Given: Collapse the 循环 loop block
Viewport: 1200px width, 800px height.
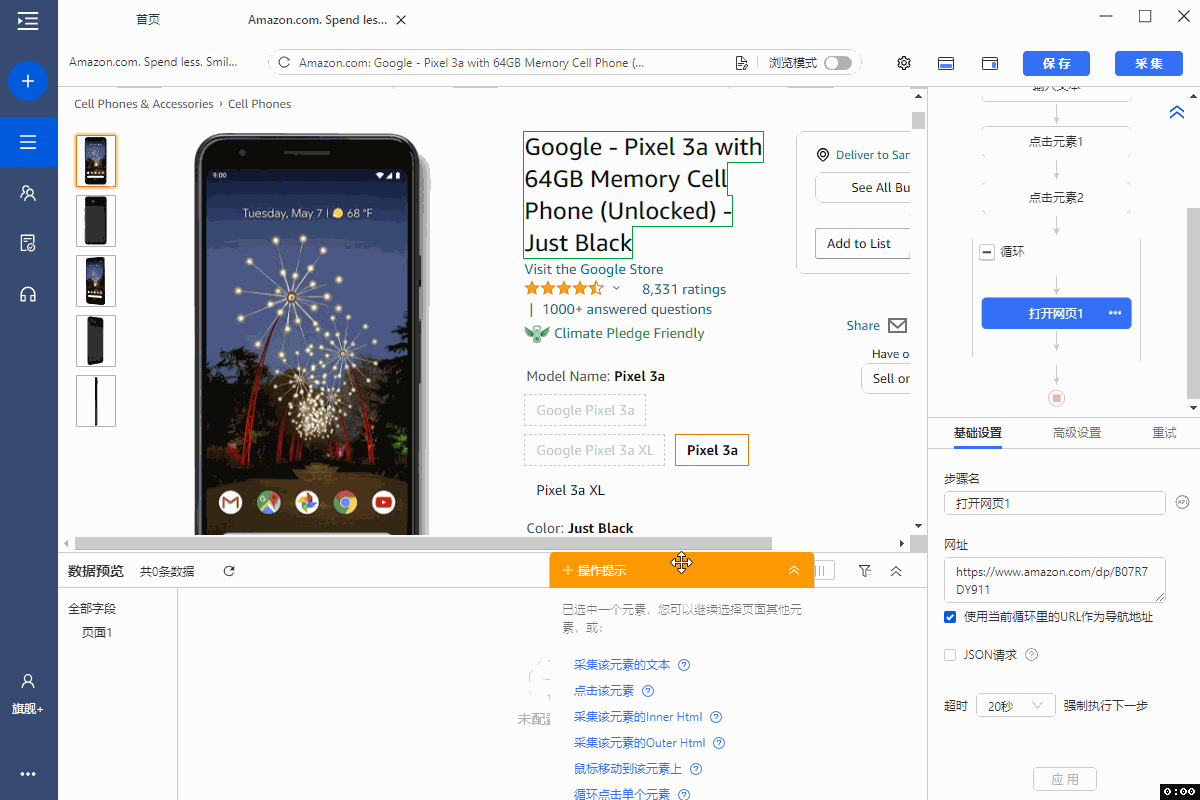Looking at the screenshot, I should 987,253.
